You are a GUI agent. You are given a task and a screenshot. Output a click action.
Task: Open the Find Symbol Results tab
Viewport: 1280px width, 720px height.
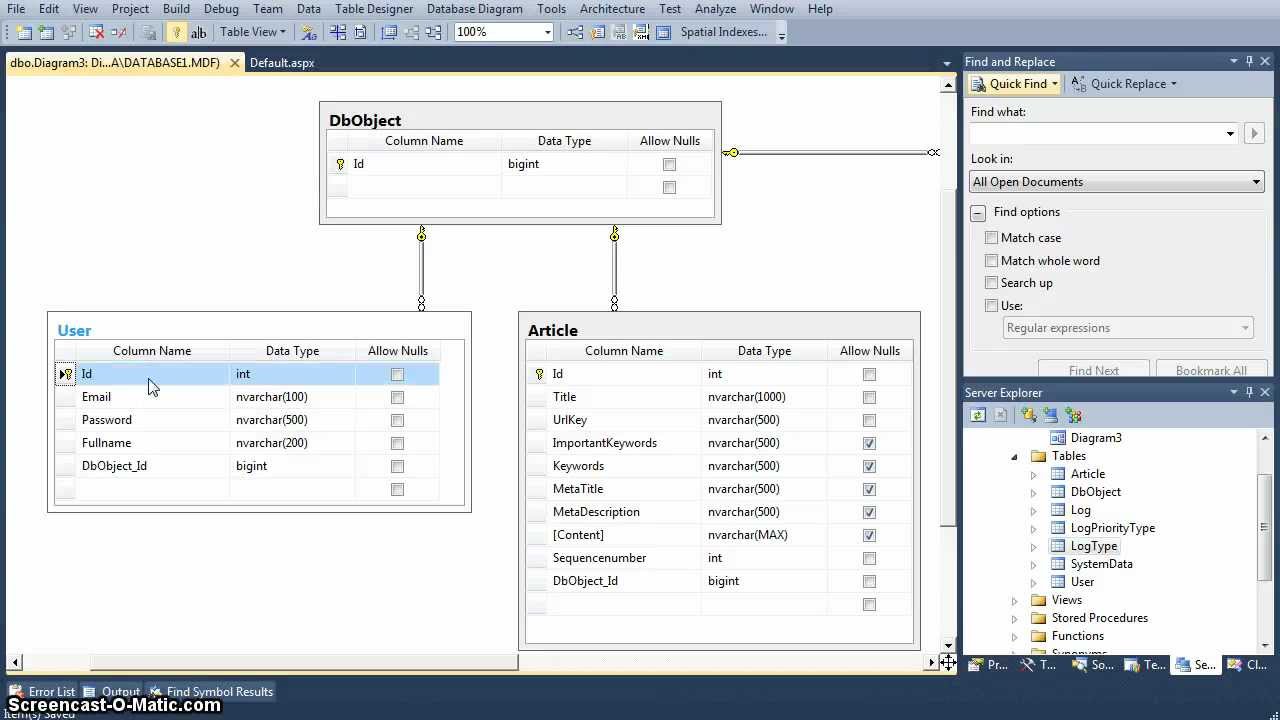(x=211, y=691)
